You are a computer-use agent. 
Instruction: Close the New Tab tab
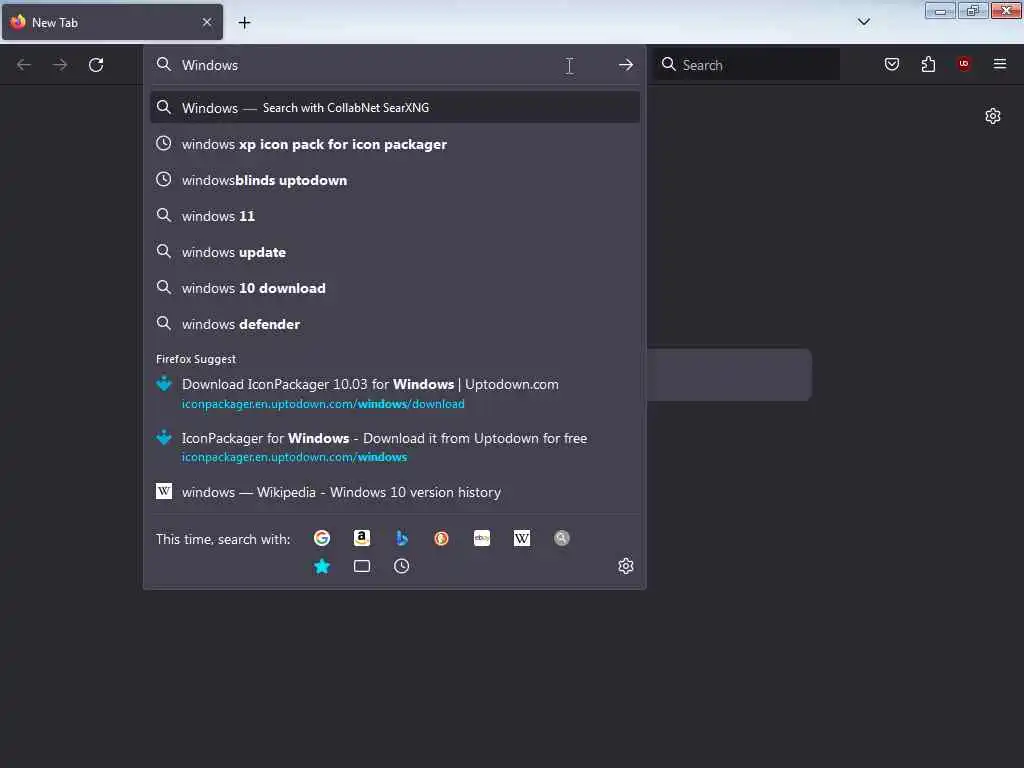point(206,22)
